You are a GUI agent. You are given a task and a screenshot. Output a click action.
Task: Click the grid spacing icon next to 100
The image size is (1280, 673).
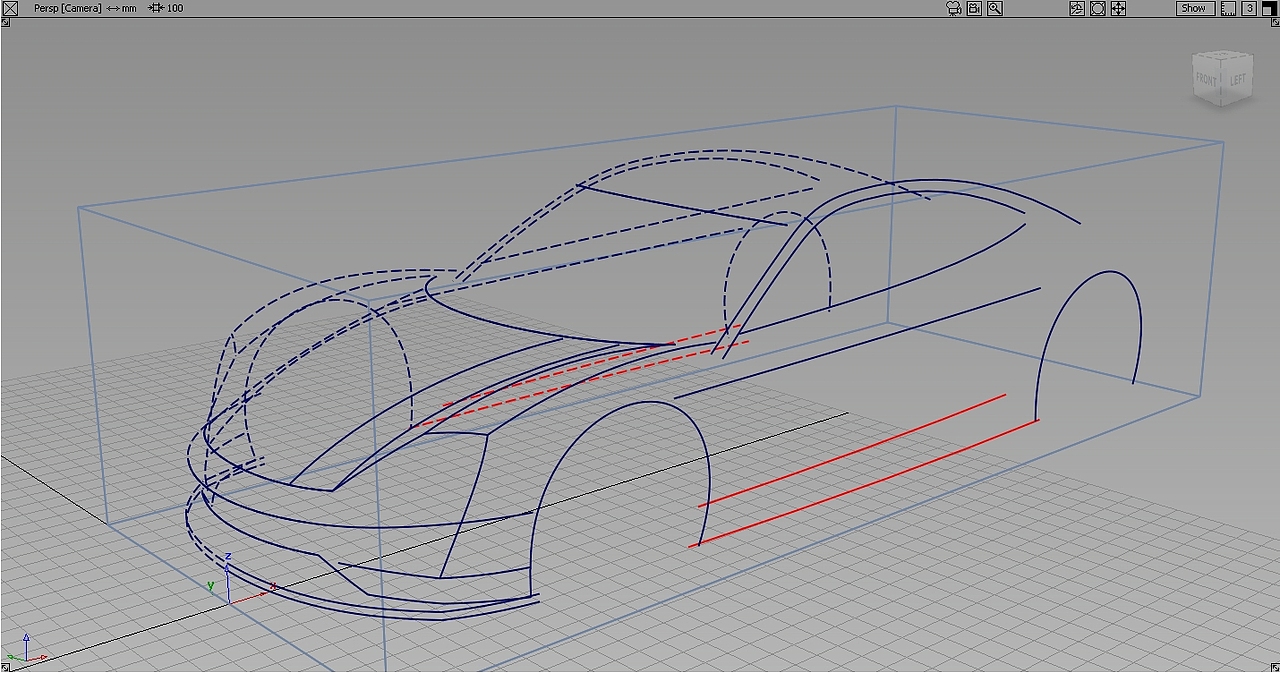click(x=155, y=8)
